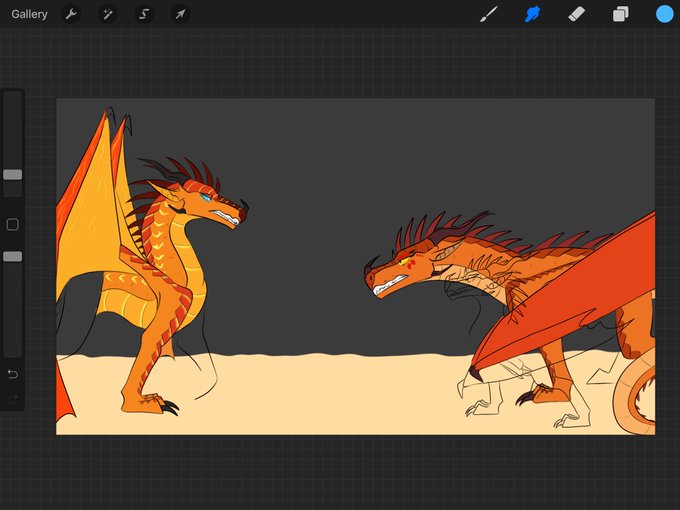Viewport: 680px width, 510px height.
Task: Click the right dragon's yellow eye on canvas
Action: click(404, 261)
